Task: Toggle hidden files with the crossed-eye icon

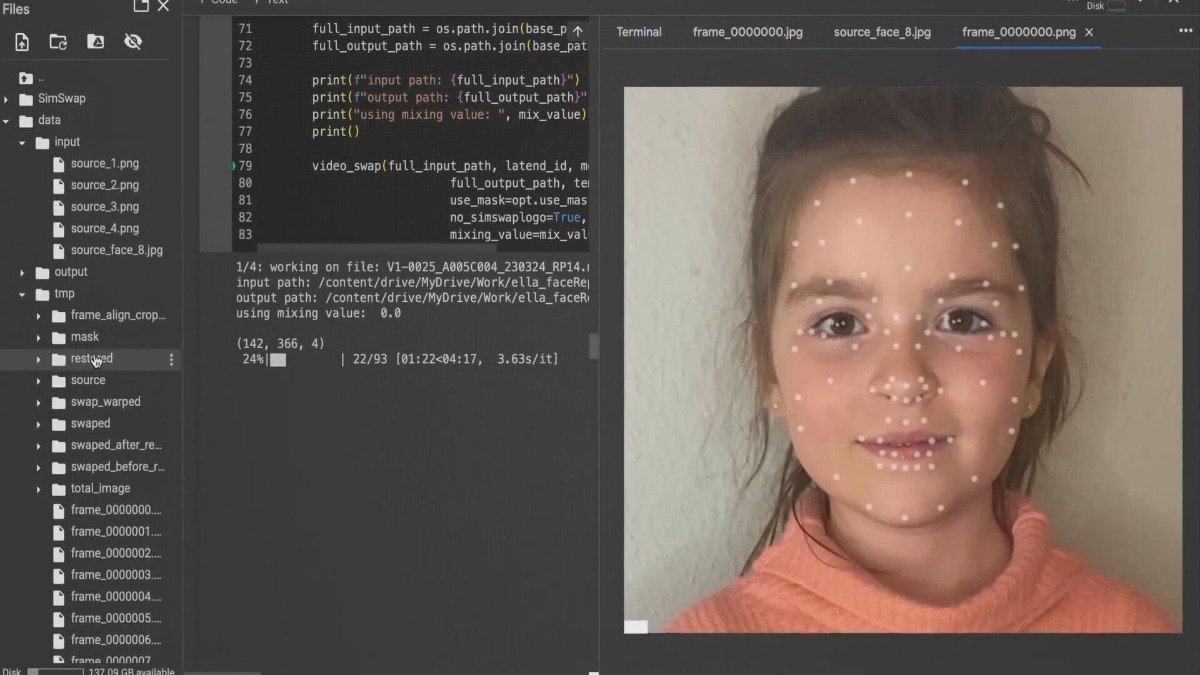Action: 133,42
